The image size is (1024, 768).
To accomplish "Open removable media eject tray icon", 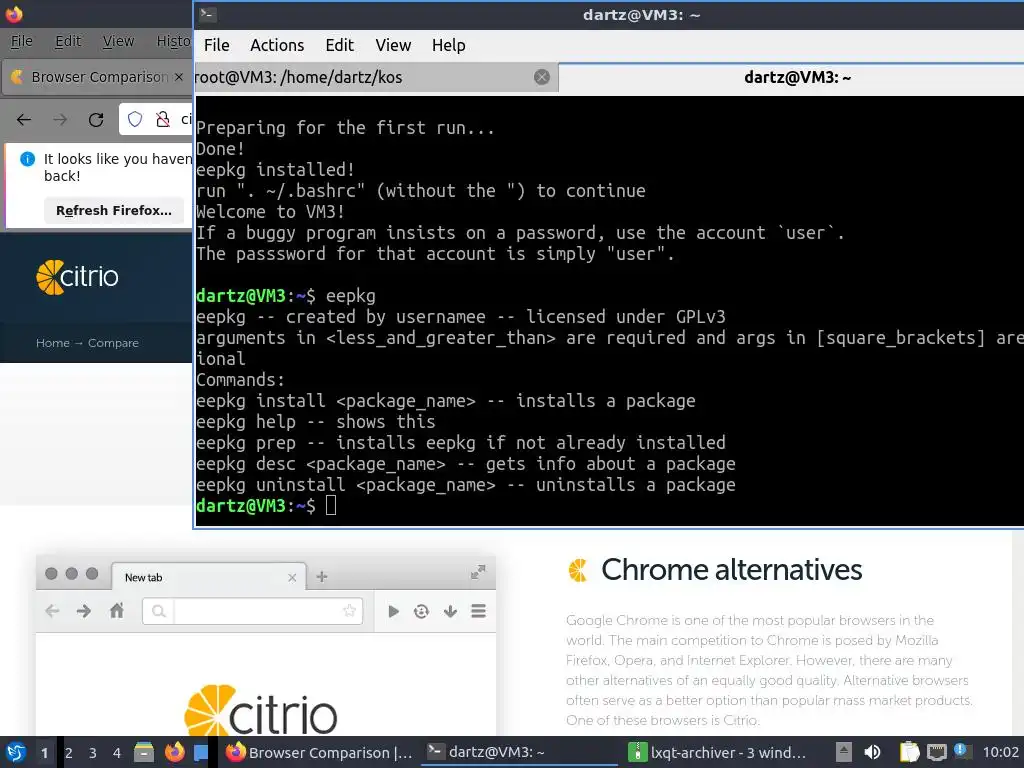I will [x=844, y=752].
